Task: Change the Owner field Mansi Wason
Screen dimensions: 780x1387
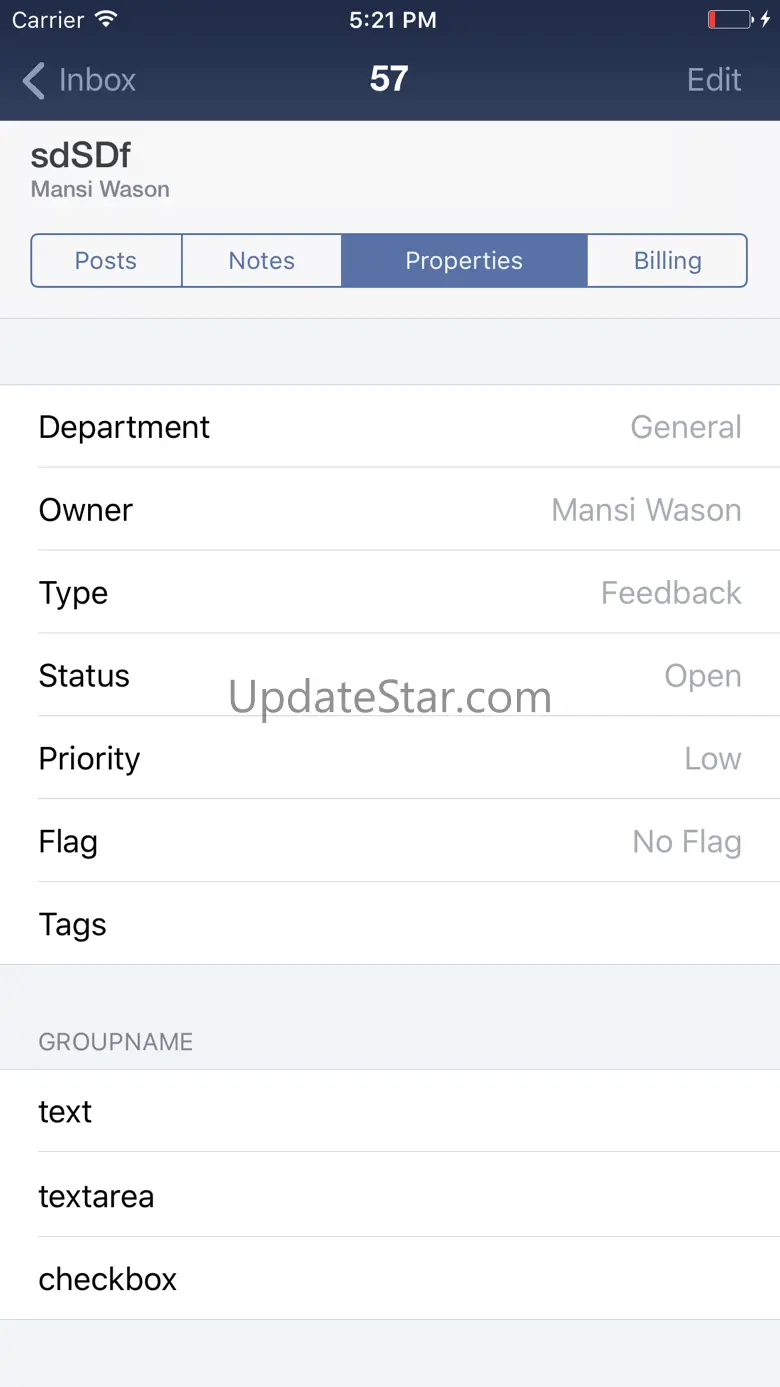Action: point(390,510)
